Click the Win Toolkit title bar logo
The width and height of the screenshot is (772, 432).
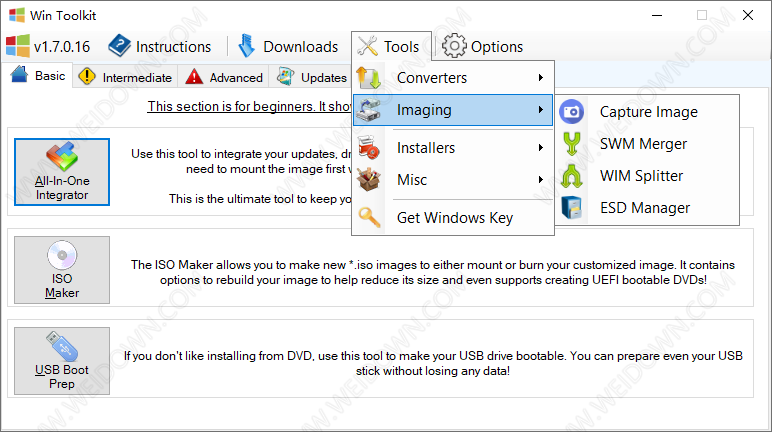pyautogui.click(x=17, y=15)
